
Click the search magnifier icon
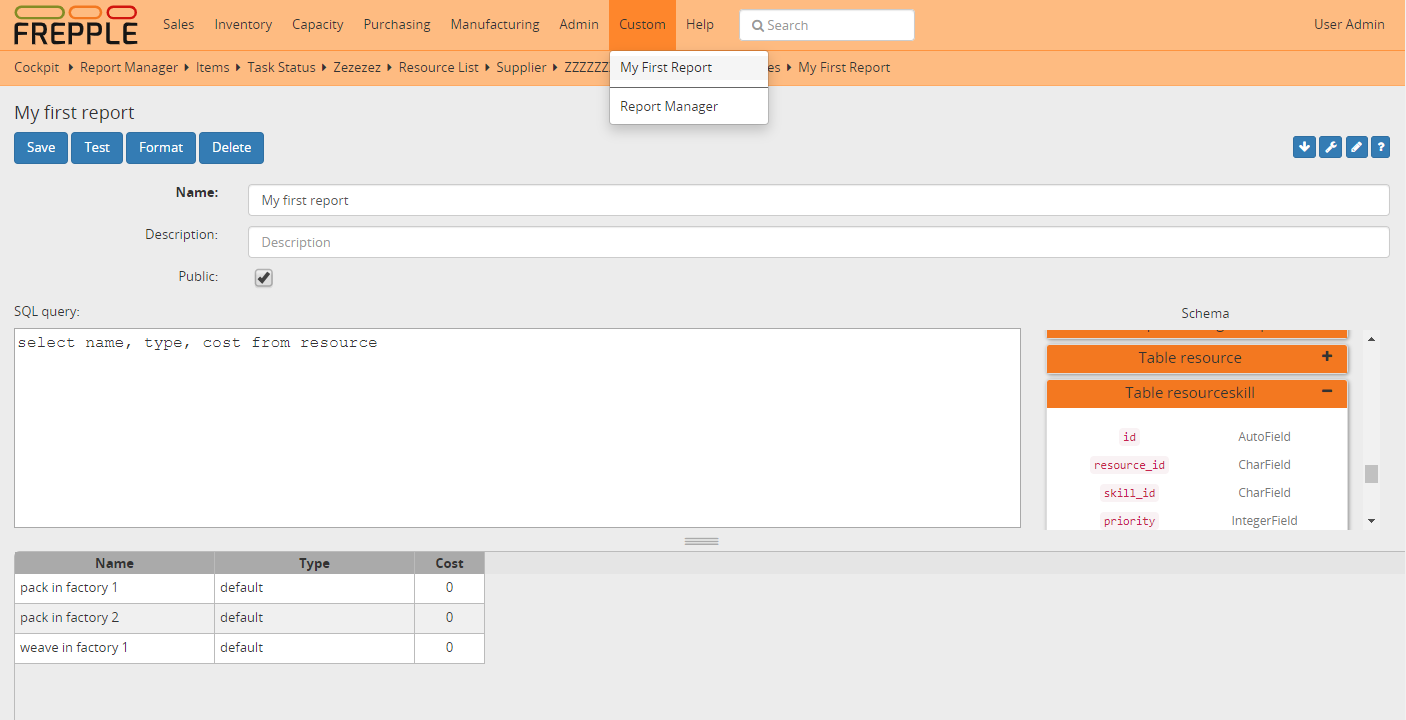757,25
